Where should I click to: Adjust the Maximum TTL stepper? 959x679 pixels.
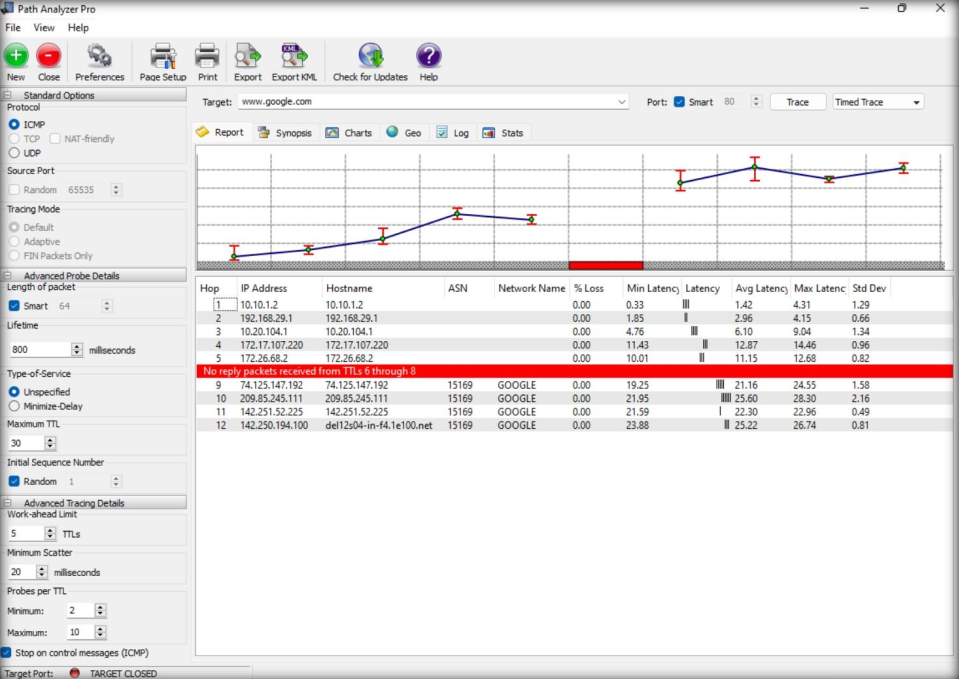coord(50,443)
